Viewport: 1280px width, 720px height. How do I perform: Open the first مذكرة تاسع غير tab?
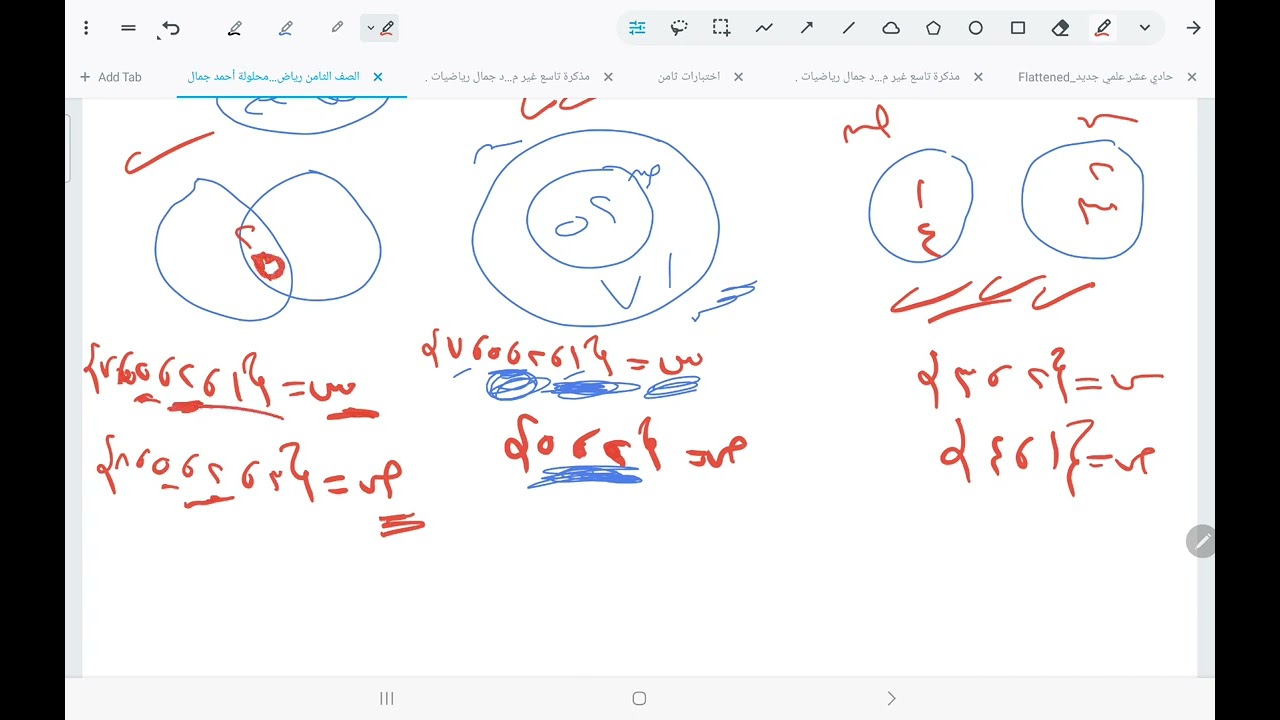point(507,77)
